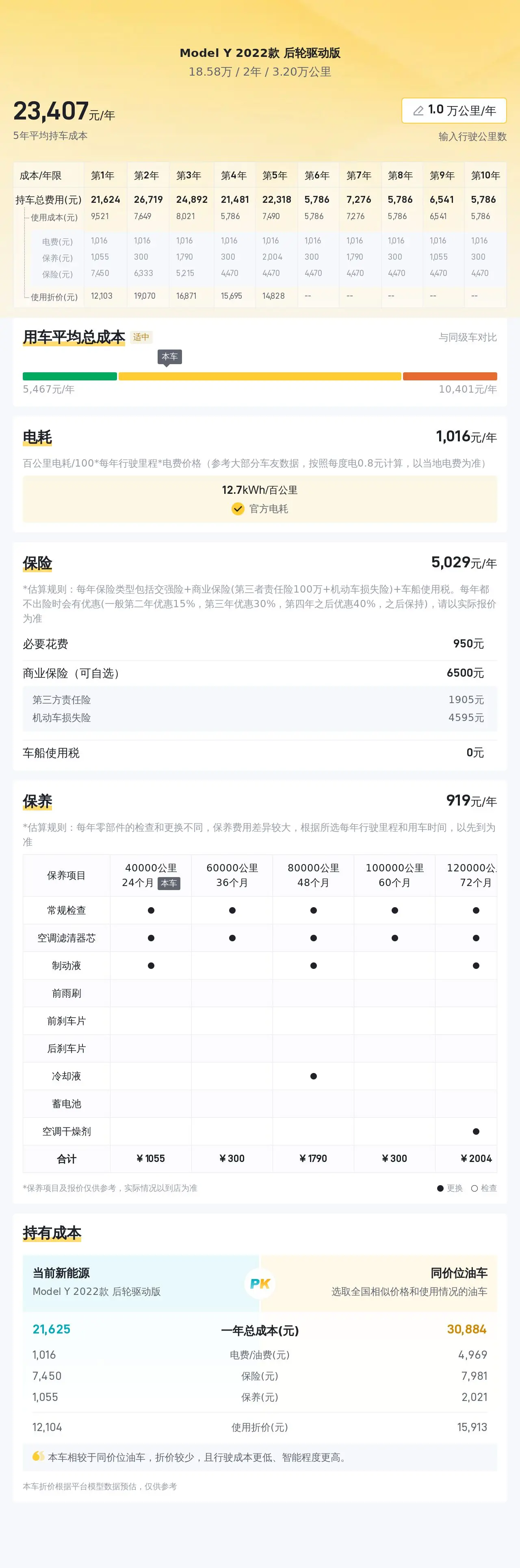520x1568 pixels.
Task: Click the ¥2004 maintenance total
Action: click(x=476, y=1158)
